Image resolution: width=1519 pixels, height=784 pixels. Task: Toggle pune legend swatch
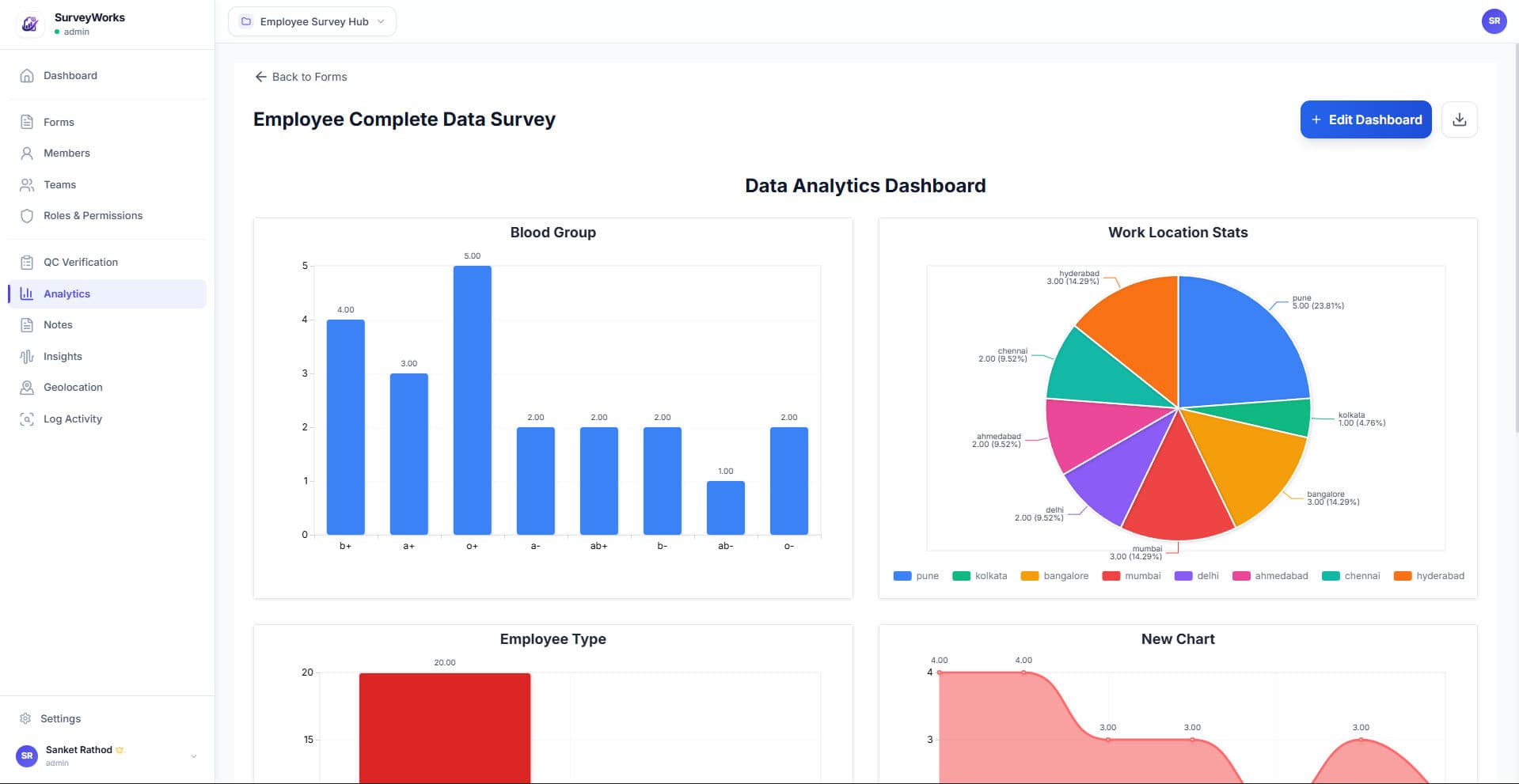[x=902, y=576]
